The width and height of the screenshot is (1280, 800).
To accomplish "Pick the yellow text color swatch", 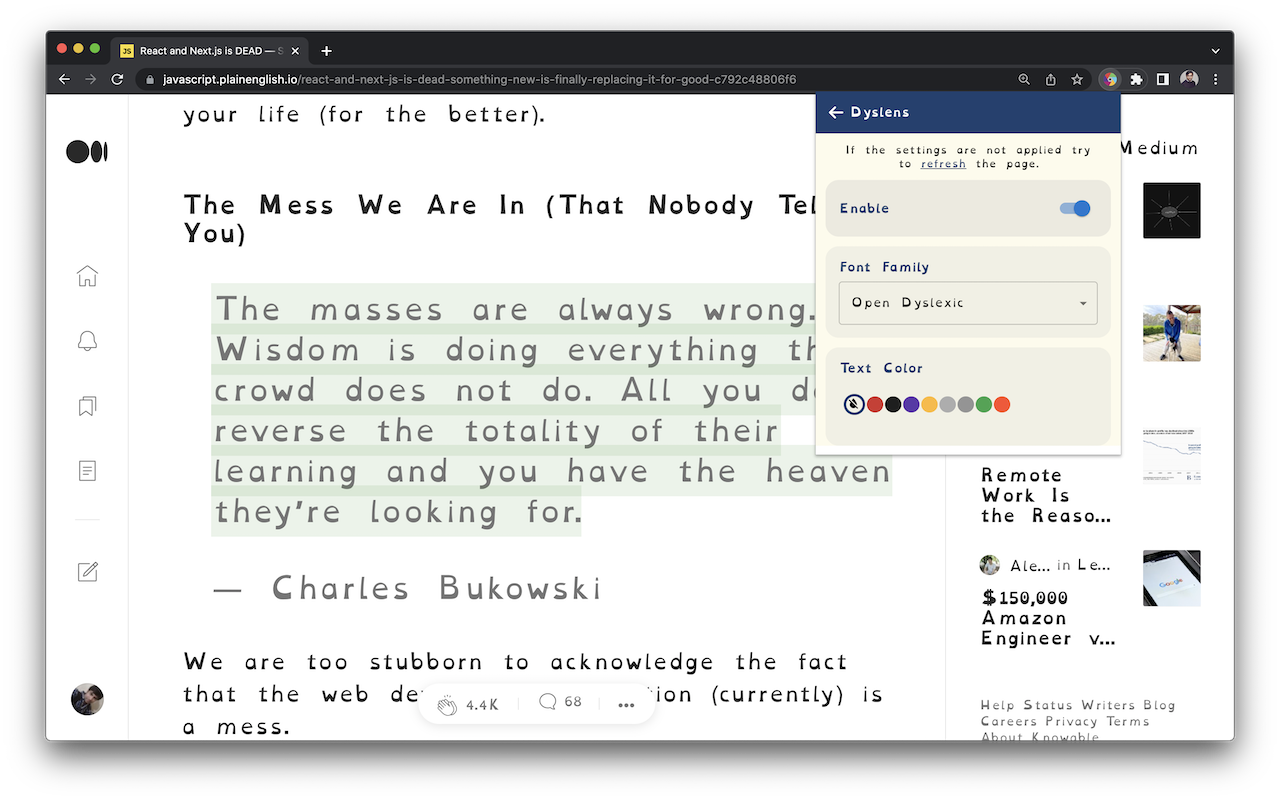I will [x=929, y=405].
